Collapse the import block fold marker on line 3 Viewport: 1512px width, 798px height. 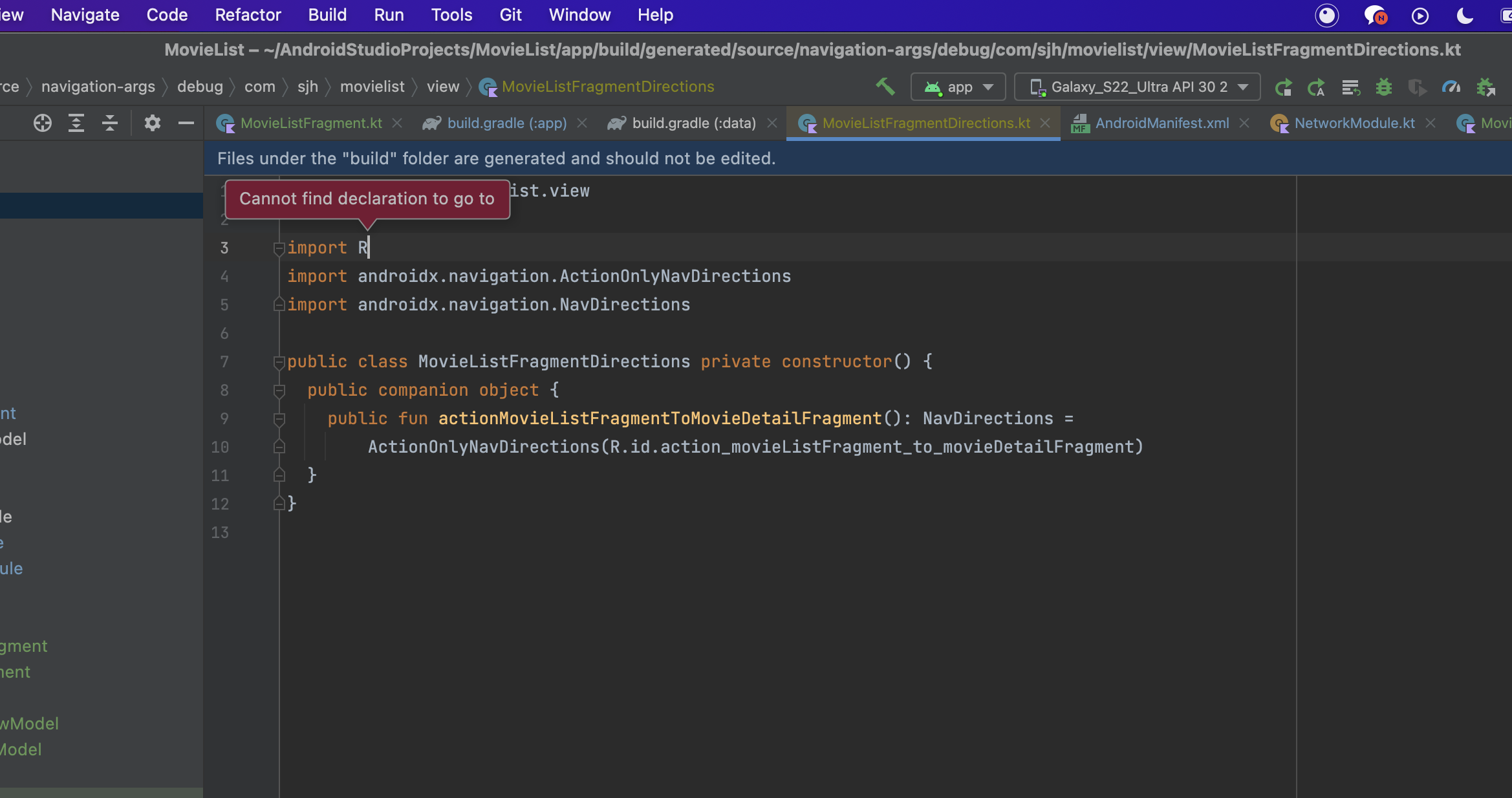point(279,248)
